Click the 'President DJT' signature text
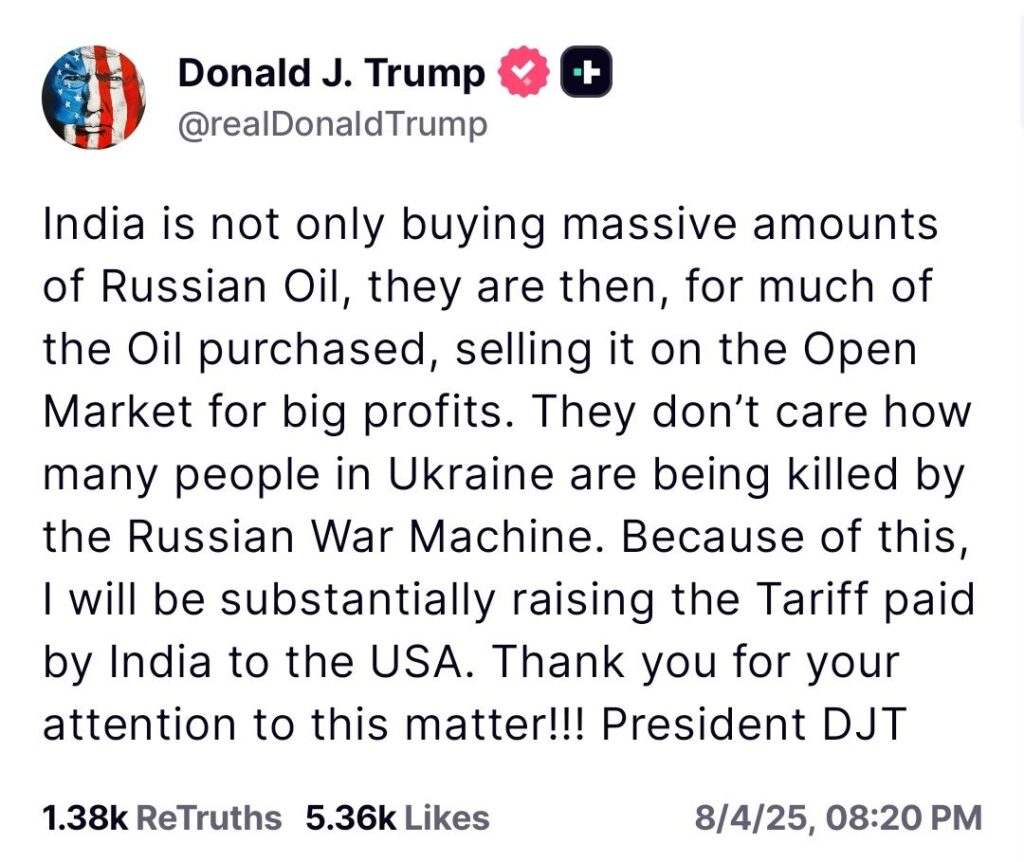1024x862 pixels. pos(754,724)
